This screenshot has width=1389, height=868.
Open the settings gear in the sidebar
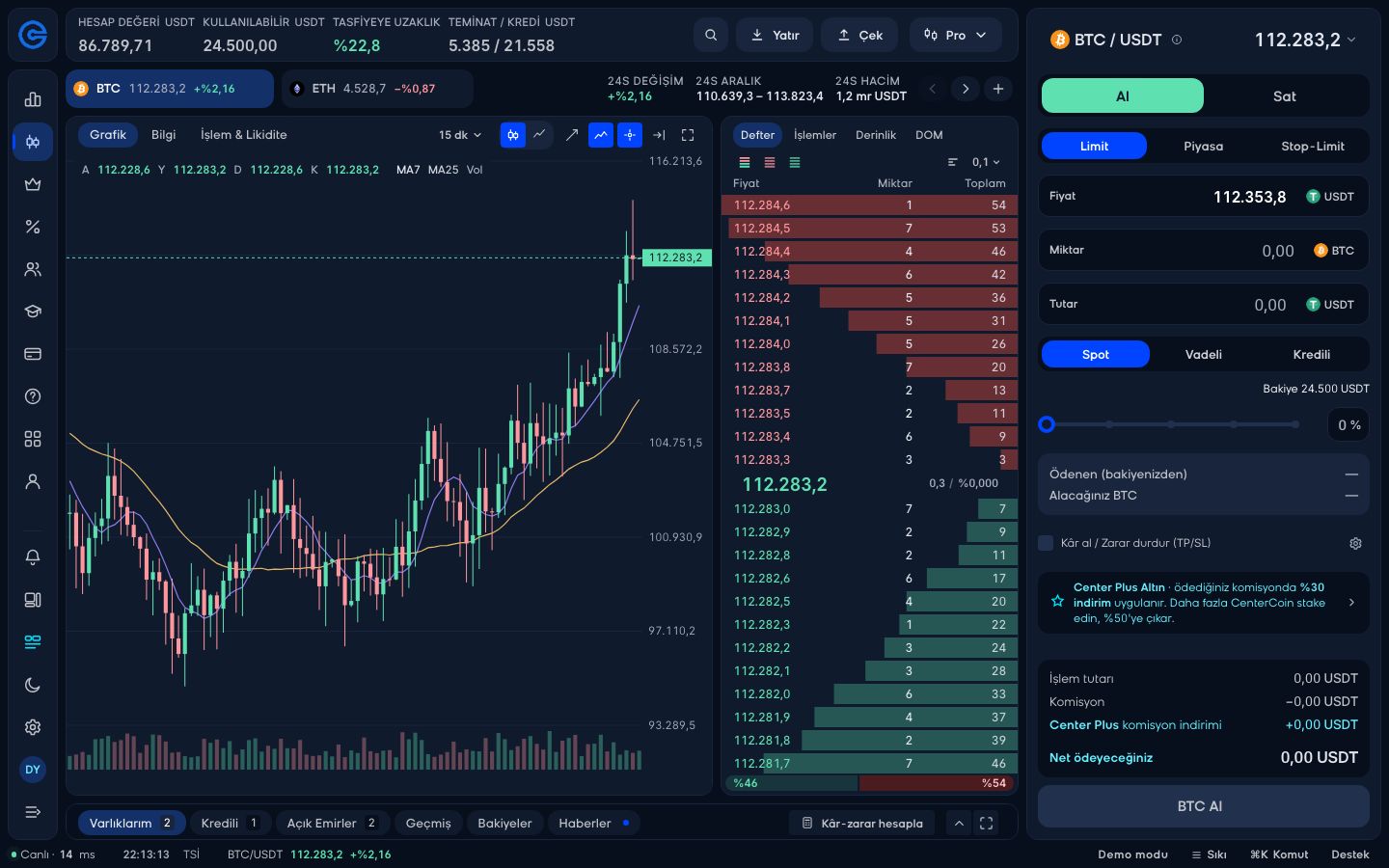point(33,727)
